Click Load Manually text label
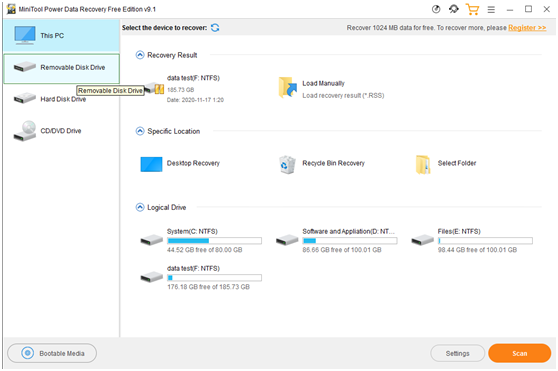The width and height of the screenshot is (558, 371). tap(323, 84)
